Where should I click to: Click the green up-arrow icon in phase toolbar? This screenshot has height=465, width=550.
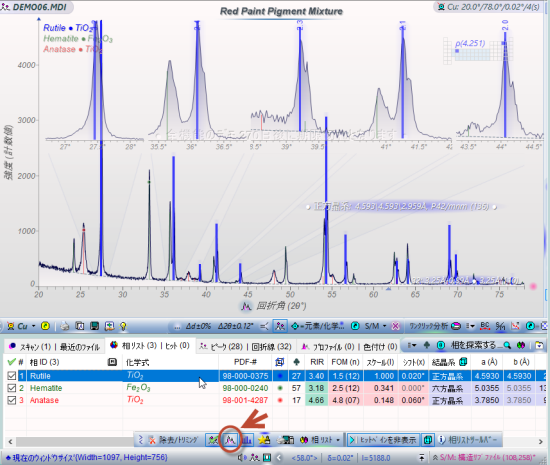(x=427, y=345)
